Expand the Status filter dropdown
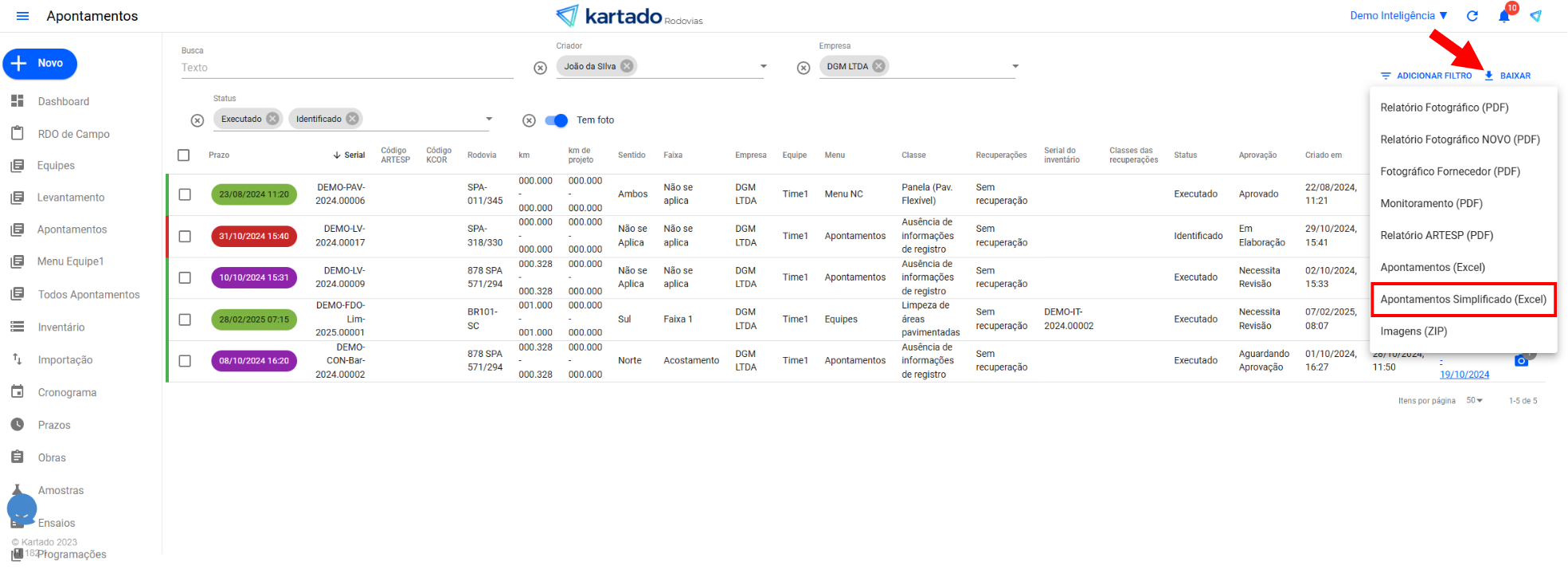The width and height of the screenshot is (1568, 569). click(489, 119)
